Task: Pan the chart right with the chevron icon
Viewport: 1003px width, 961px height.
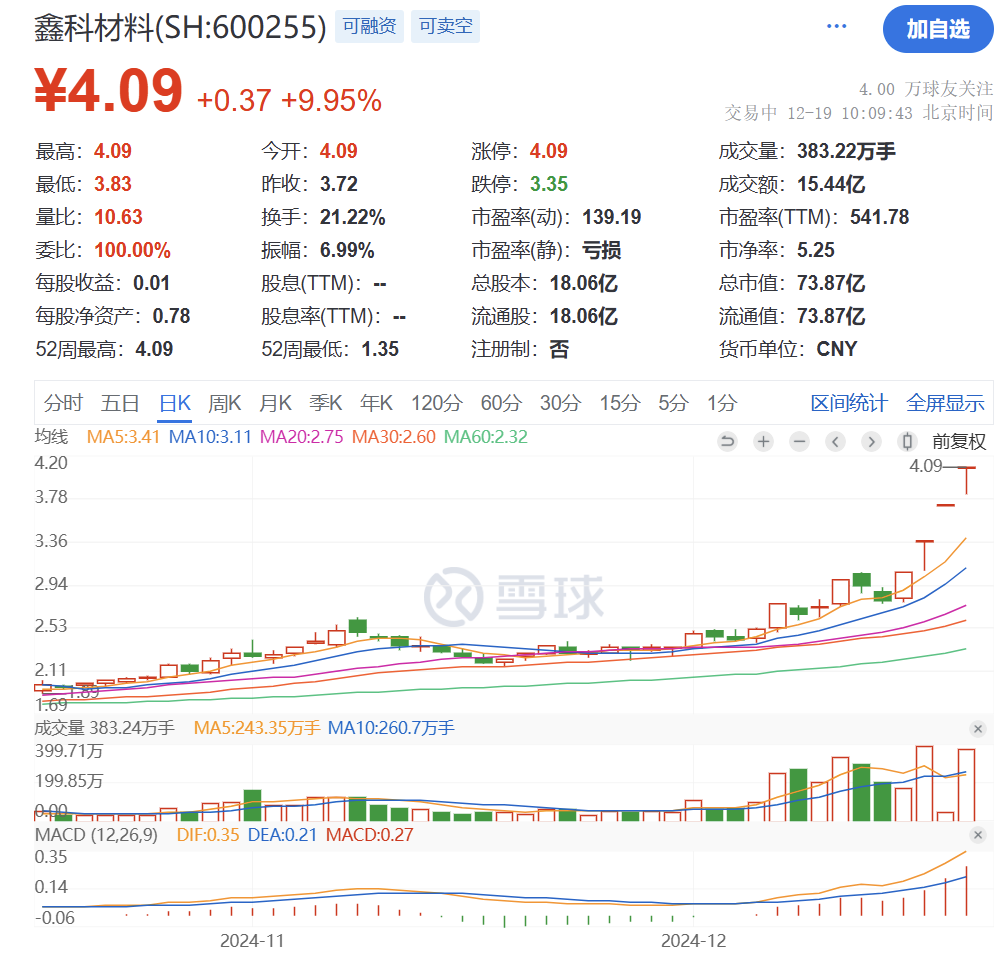Action: pos(871,441)
